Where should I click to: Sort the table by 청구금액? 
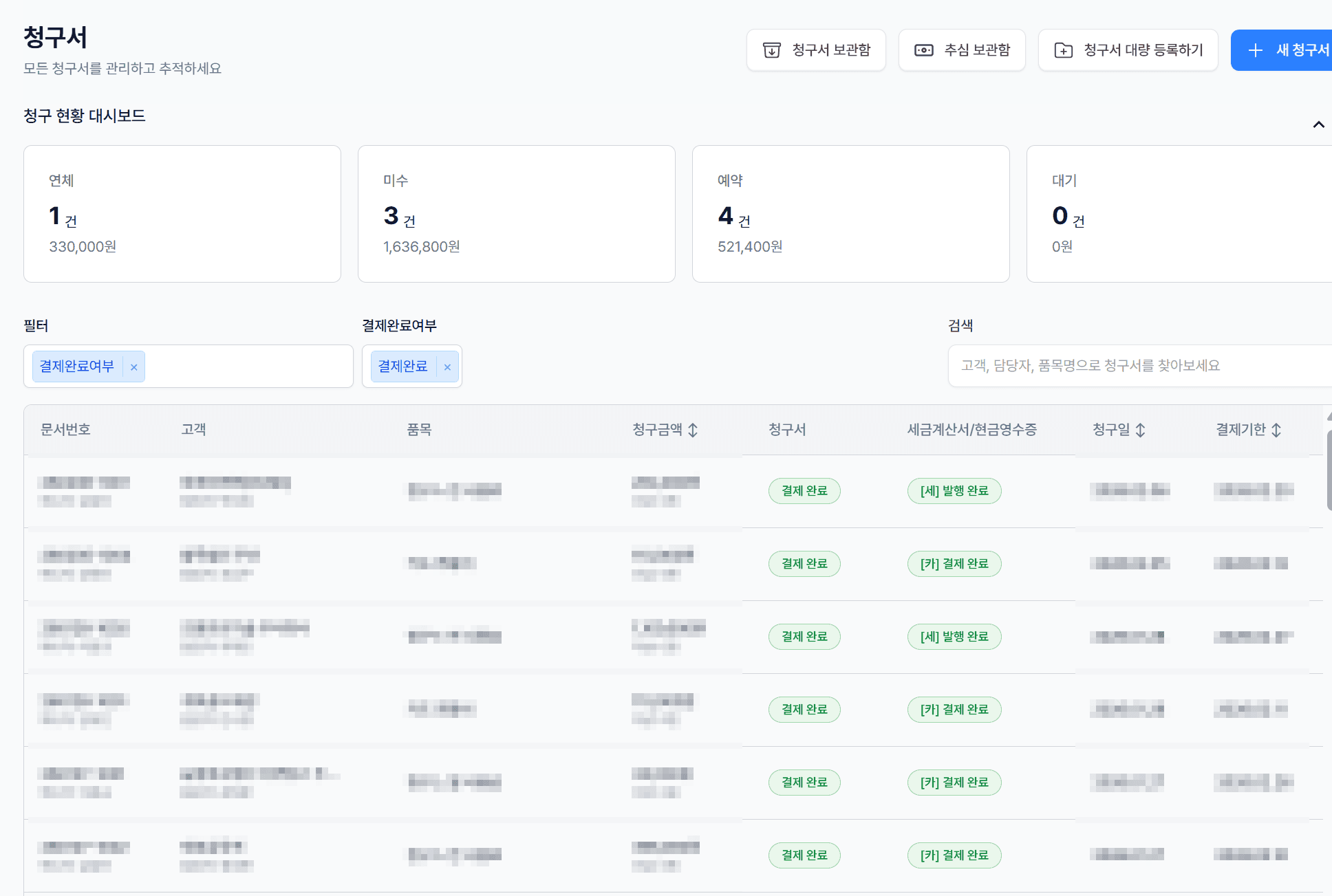693,430
